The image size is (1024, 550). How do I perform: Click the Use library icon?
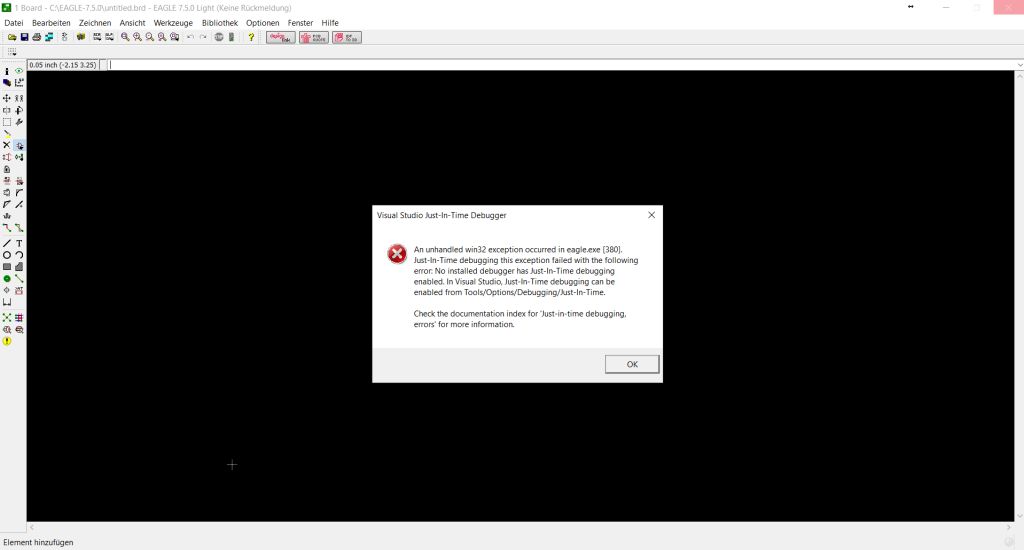coord(81,37)
